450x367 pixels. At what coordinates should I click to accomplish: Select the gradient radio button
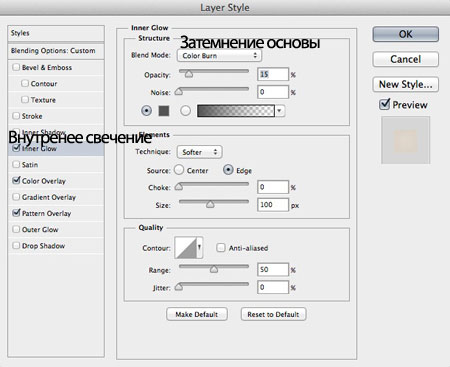click(185, 111)
